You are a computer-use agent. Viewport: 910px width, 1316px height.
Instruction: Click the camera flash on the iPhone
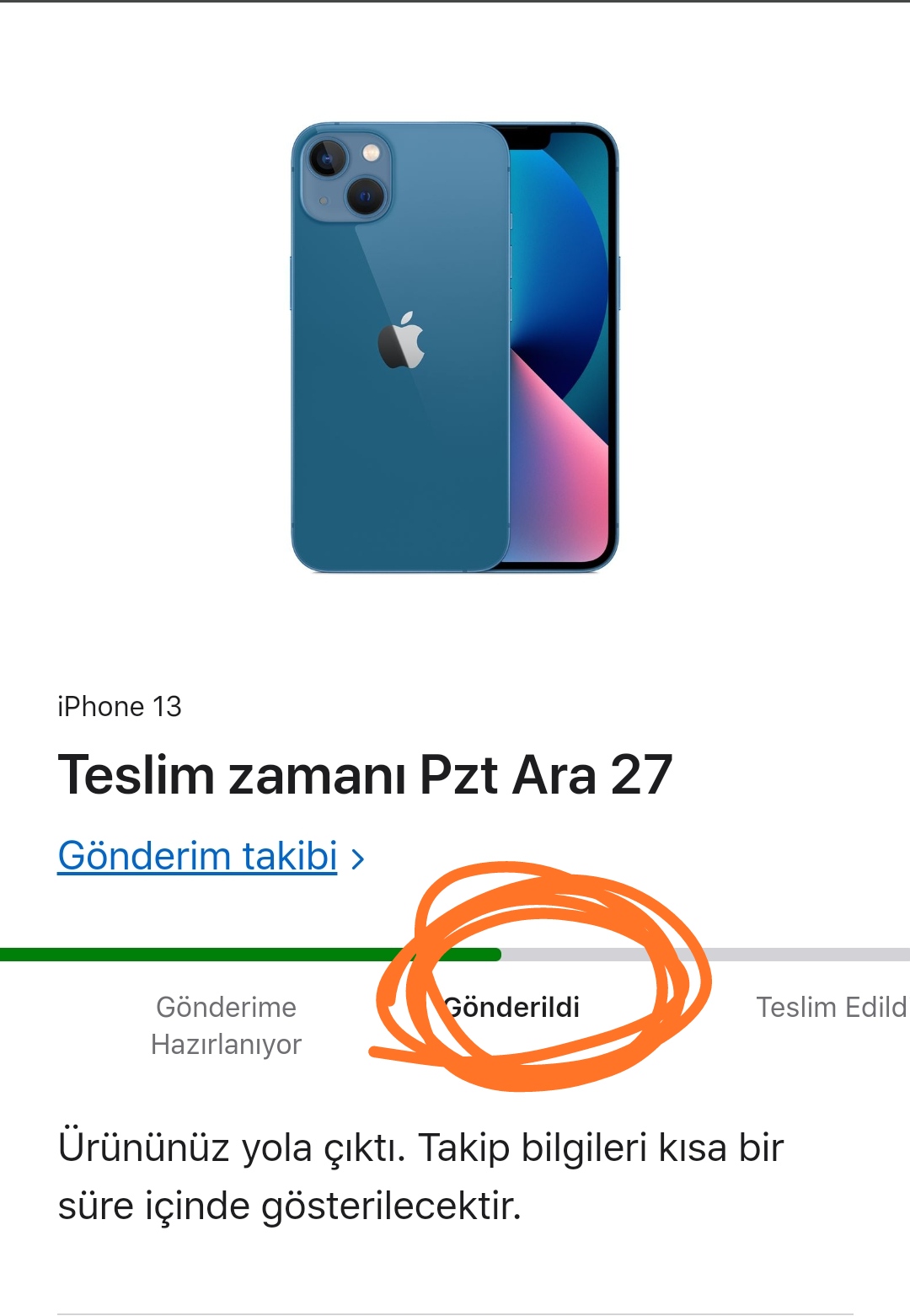372,152
